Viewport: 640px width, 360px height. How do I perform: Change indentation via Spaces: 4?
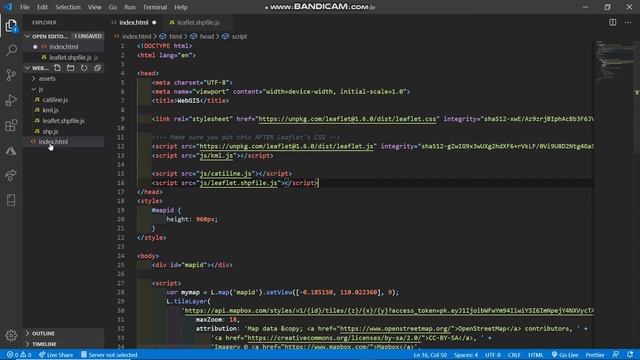coord(466,355)
